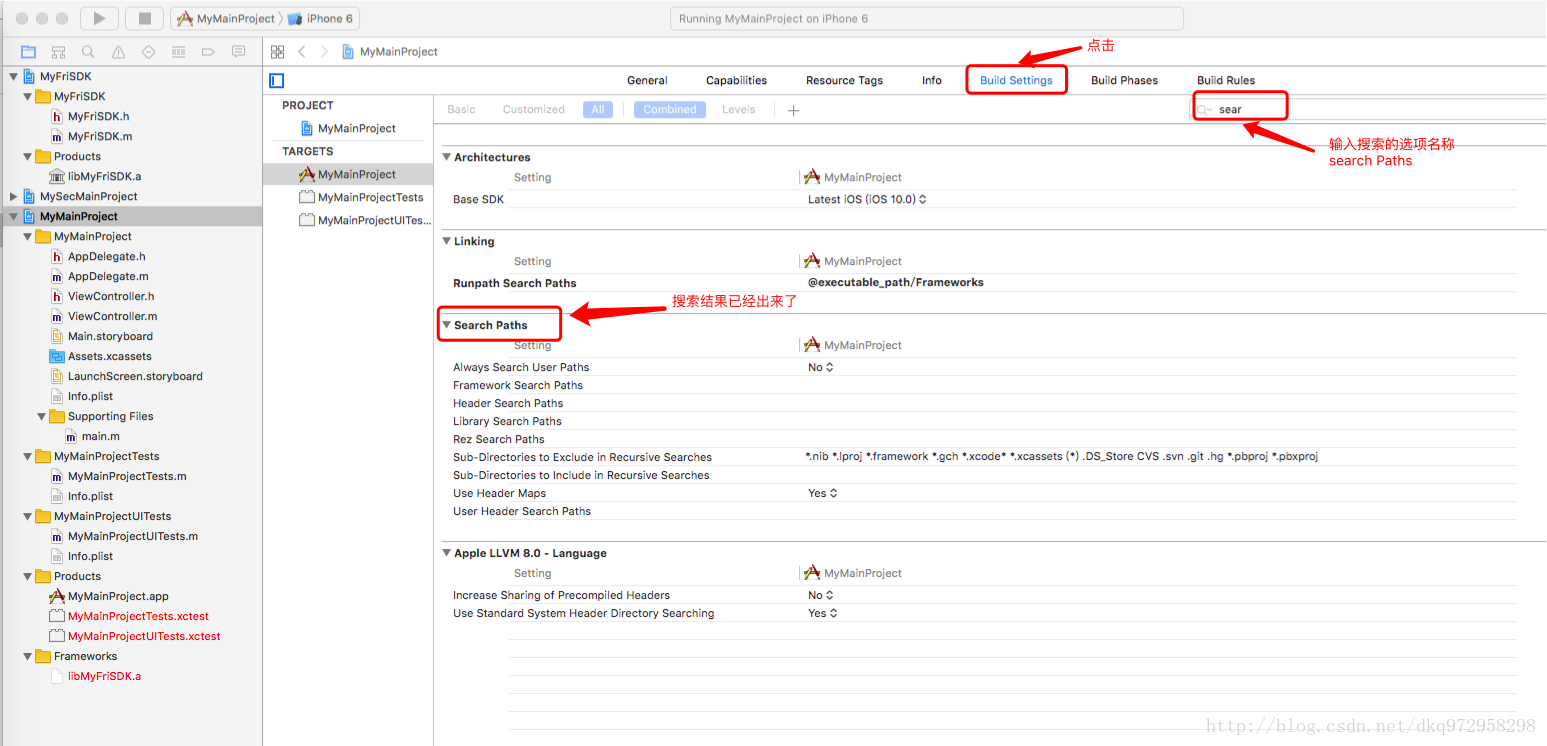Click the magnifier icon in search field
Viewport: 1547px width, 746px height.
tap(1205, 109)
